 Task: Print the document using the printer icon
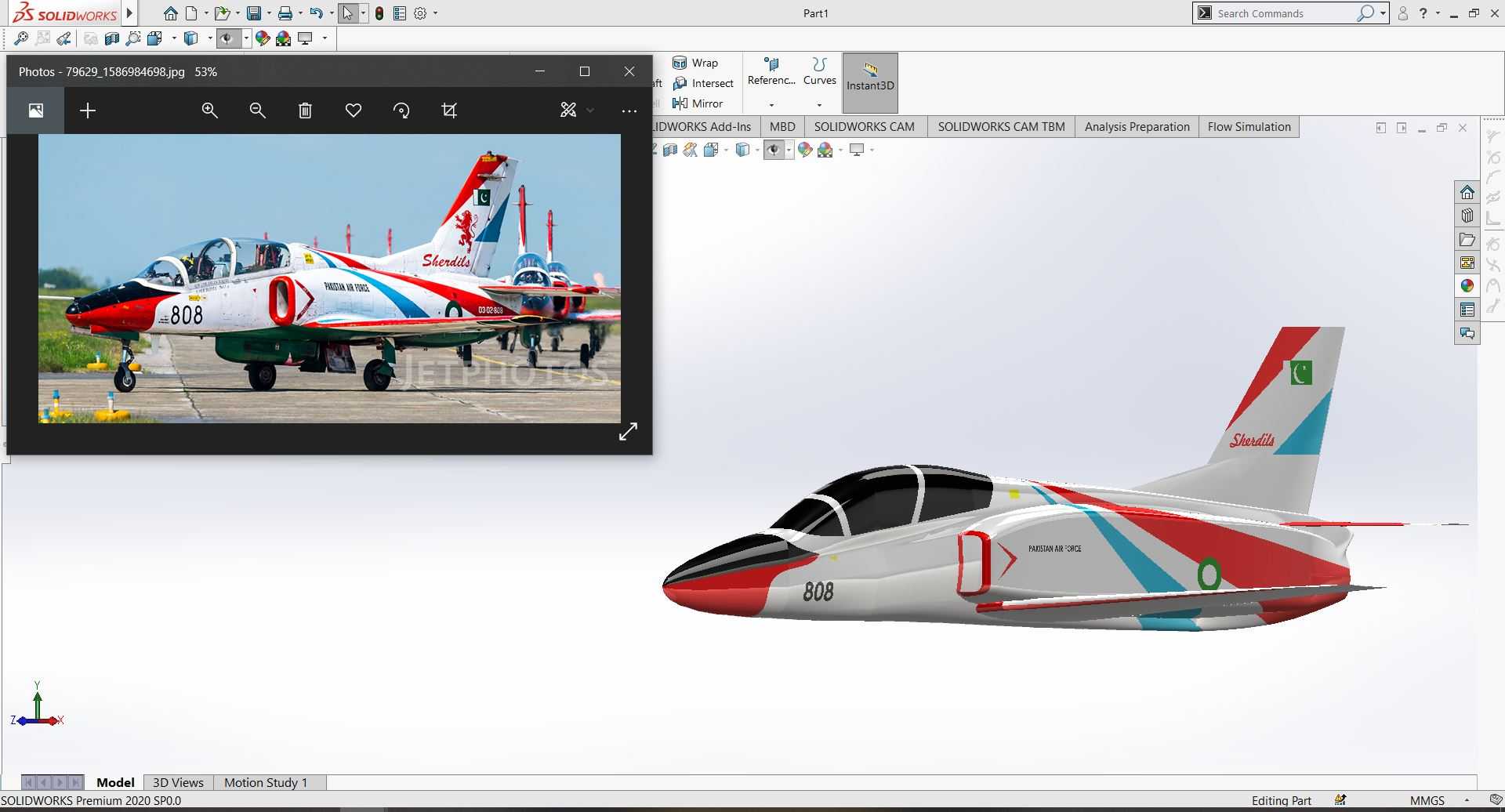coord(285,13)
